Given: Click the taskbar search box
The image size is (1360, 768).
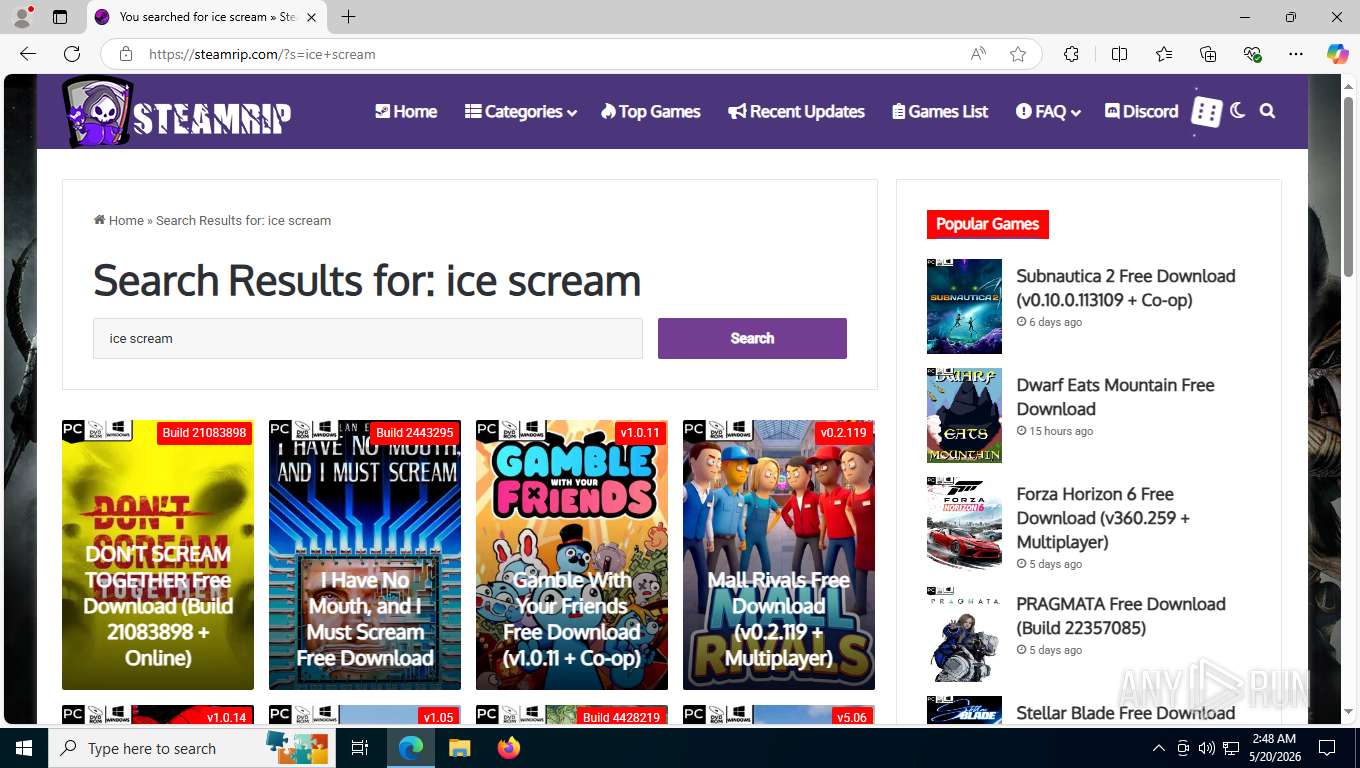Looking at the screenshot, I should click(193, 748).
